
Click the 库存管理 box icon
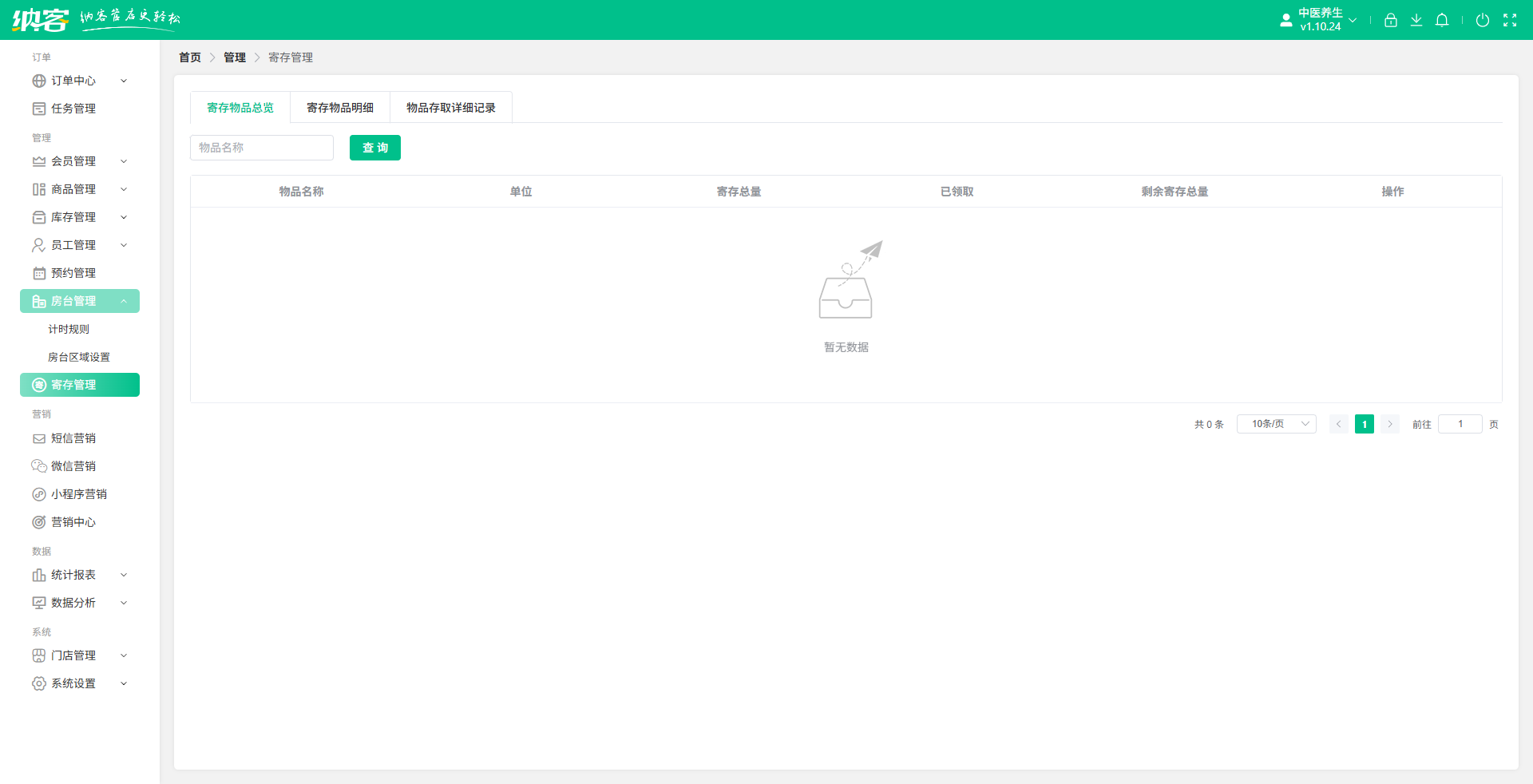click(x=39, y=217)
